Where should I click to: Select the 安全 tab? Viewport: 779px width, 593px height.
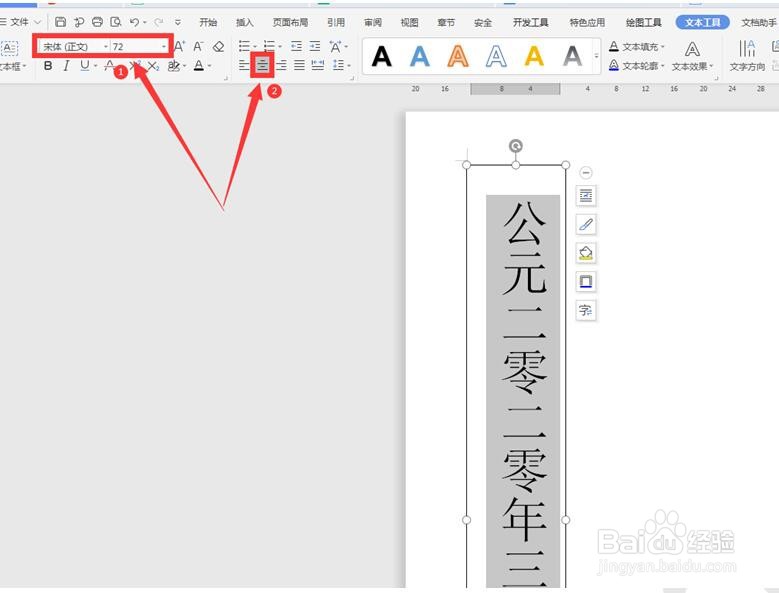click(483, 22)
